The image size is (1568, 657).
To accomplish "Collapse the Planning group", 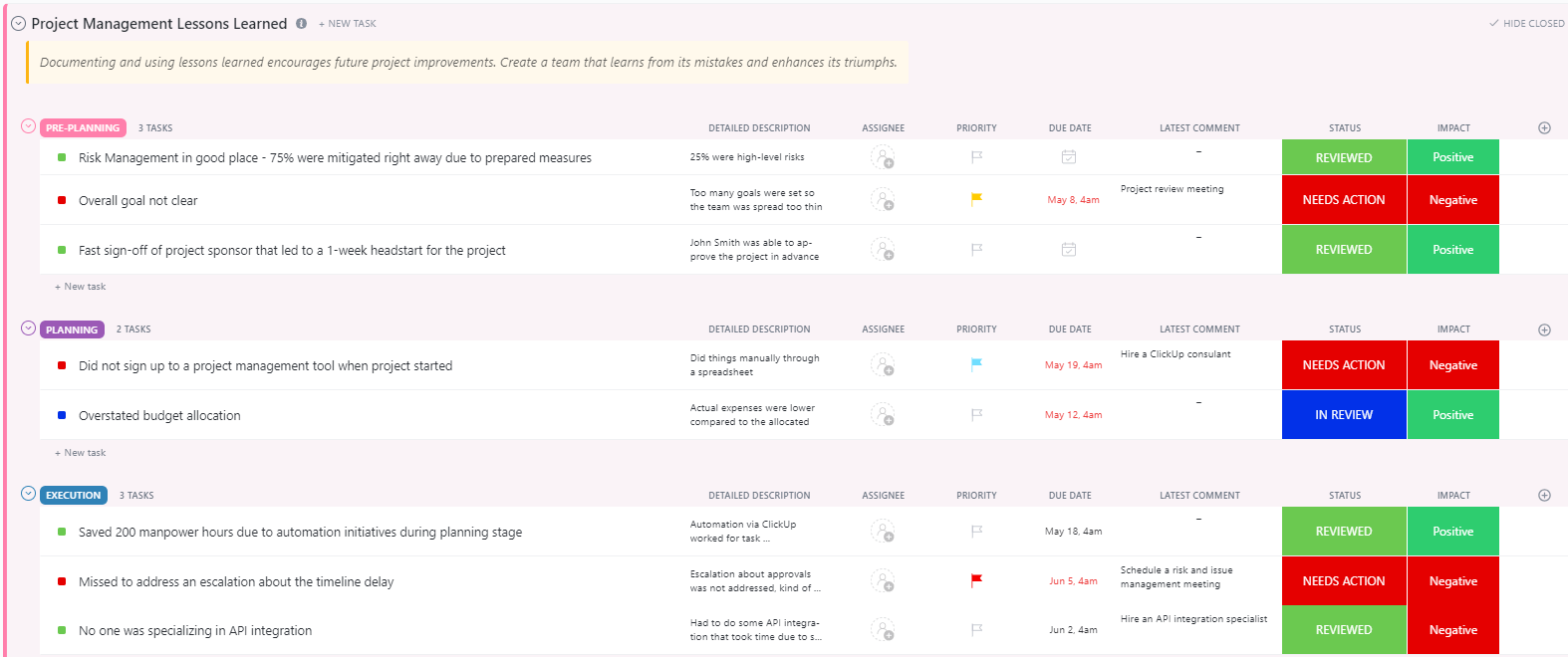I will (x=28, y=328).
